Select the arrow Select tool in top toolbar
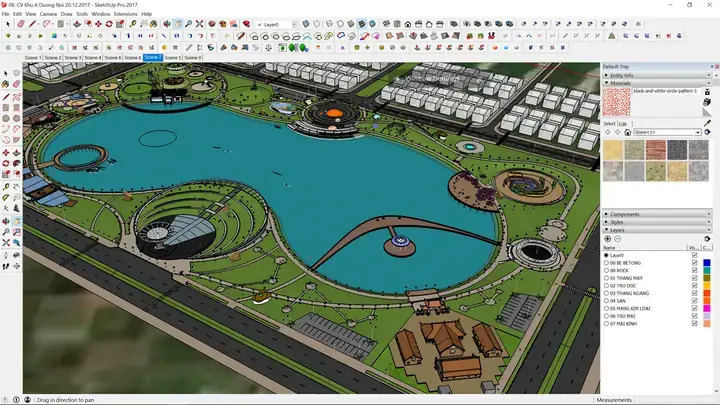This screenshot has height=405, width=720. [x=7, y=24]
